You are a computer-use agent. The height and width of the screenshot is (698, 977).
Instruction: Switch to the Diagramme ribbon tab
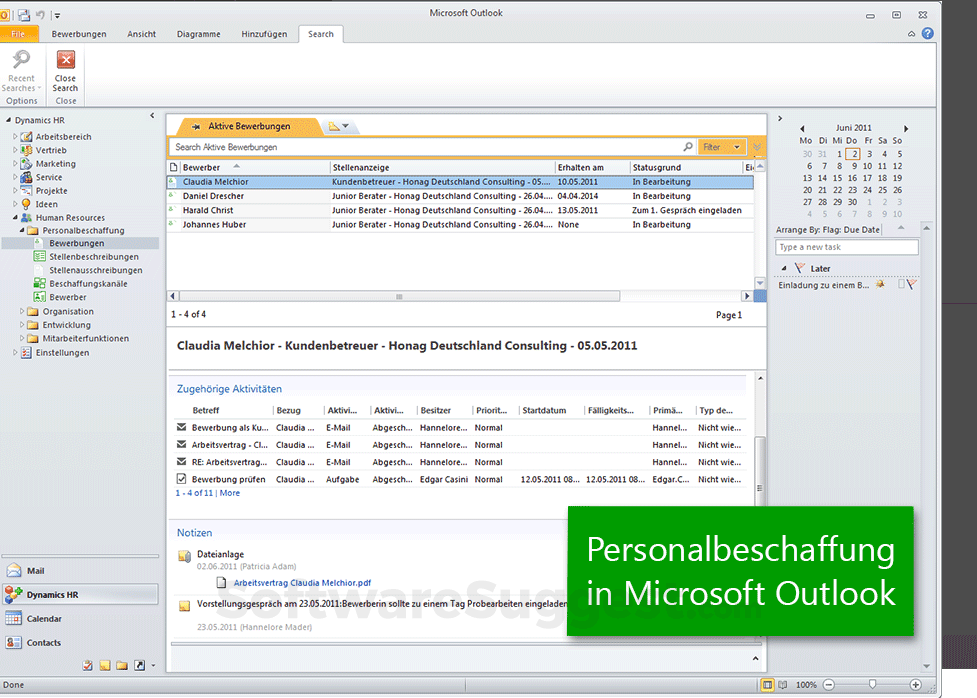coord(198,34)
